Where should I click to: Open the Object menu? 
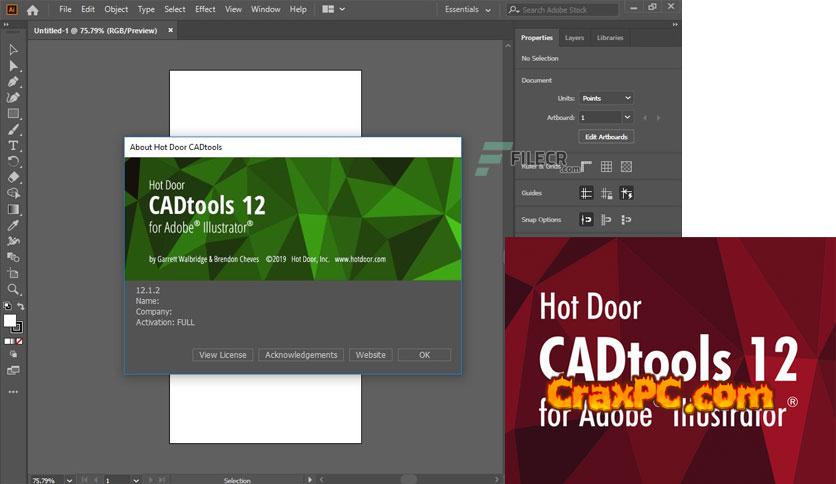point(116,9)
